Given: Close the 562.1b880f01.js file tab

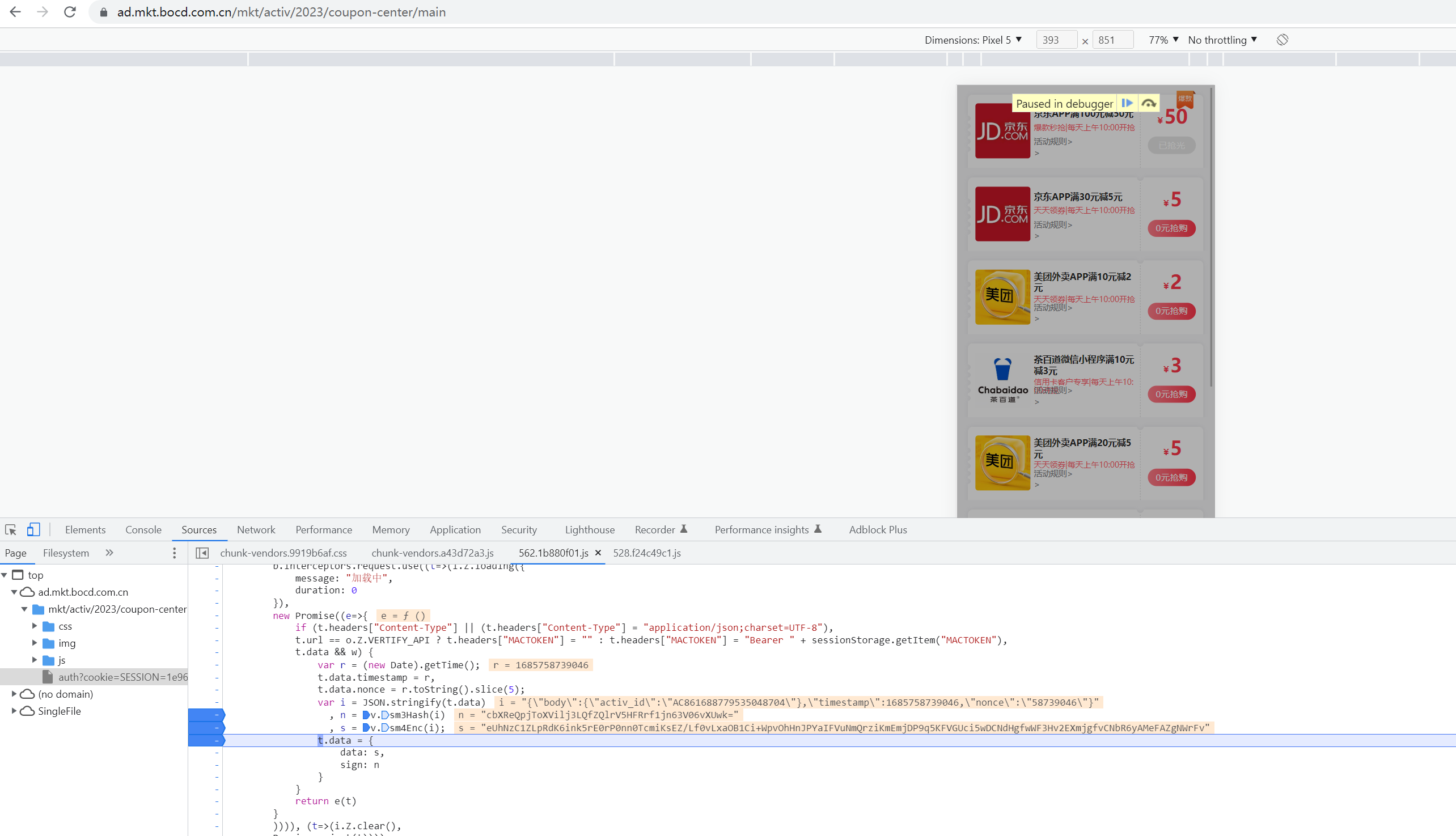Looking at the screenshot, I should [x=598, y=553].
